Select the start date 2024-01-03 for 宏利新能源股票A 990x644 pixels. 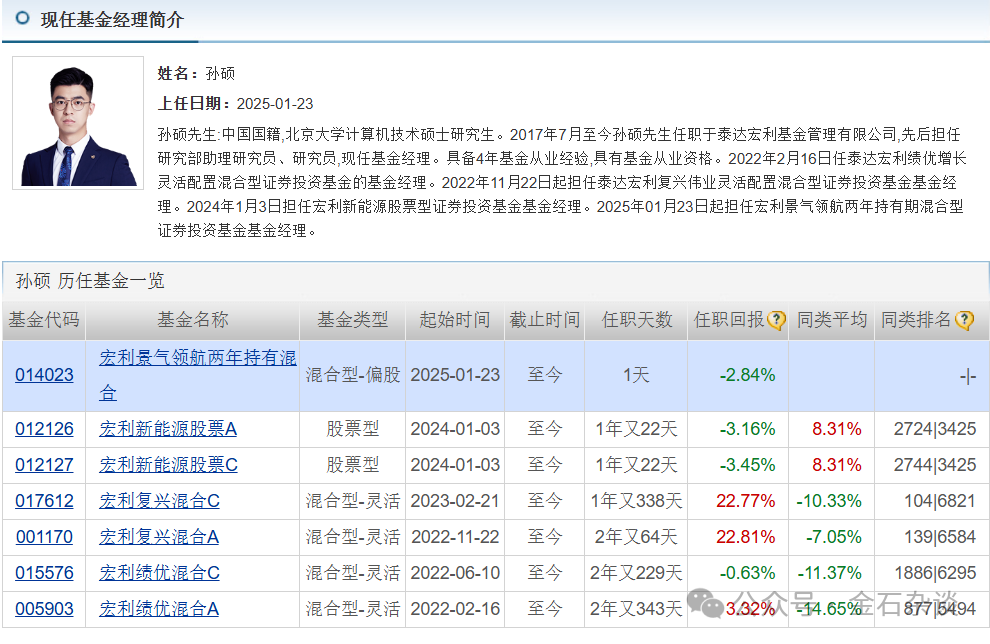(x=455, y=429)
